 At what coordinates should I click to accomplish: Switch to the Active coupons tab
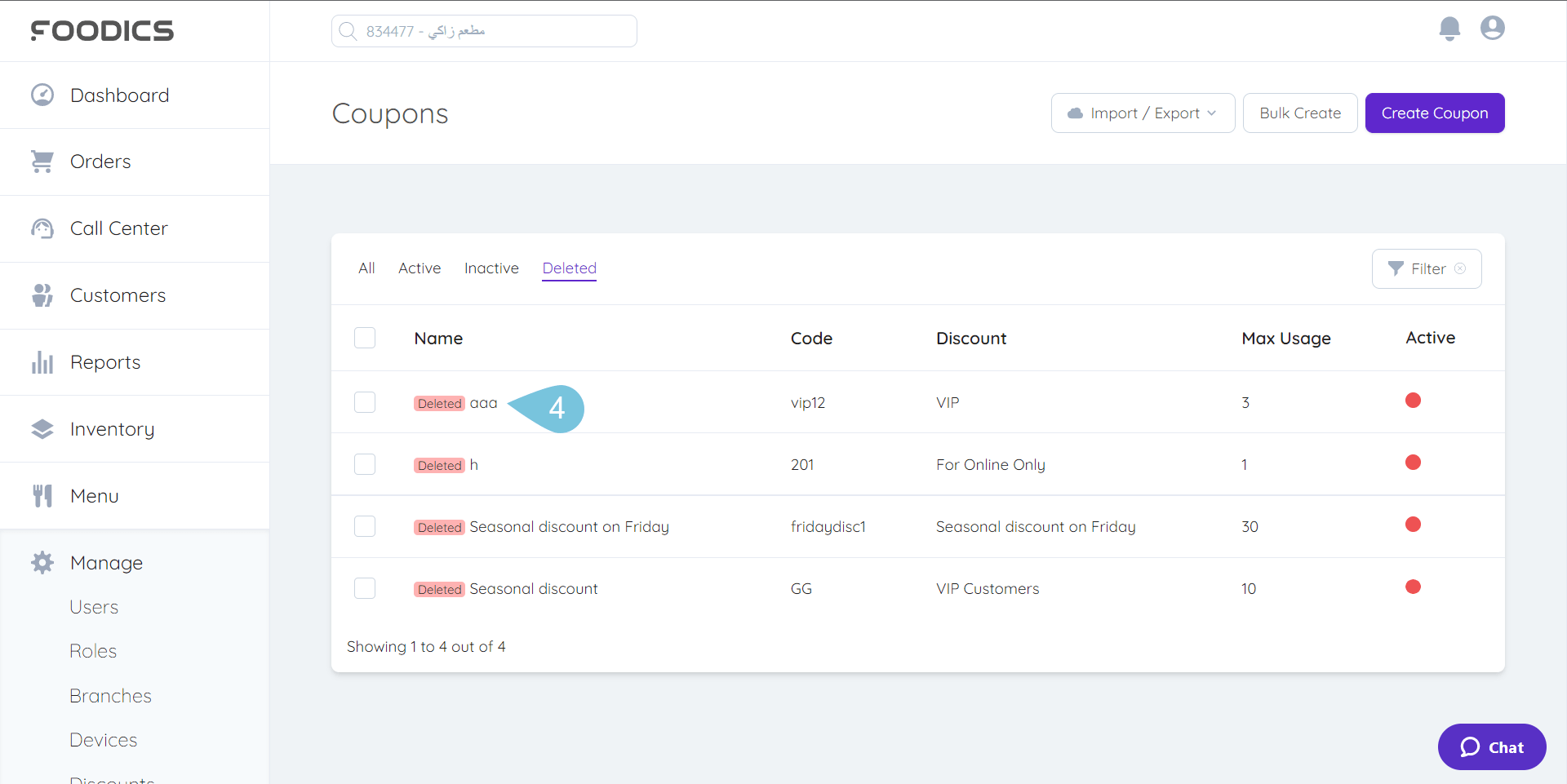click(x=419, y=268)
